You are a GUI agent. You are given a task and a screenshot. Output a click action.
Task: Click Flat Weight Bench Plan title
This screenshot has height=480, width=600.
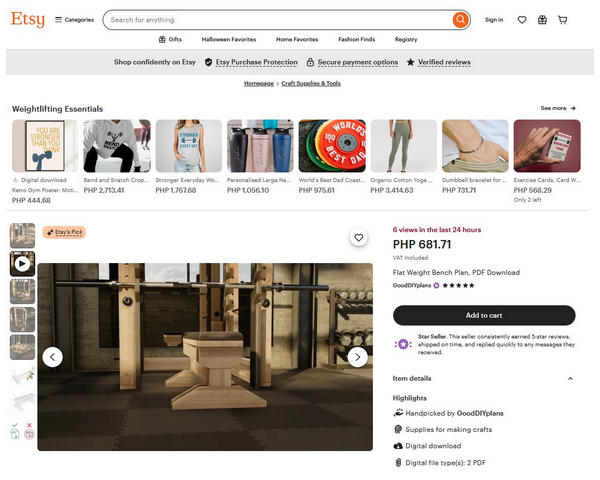pos(456,273)
